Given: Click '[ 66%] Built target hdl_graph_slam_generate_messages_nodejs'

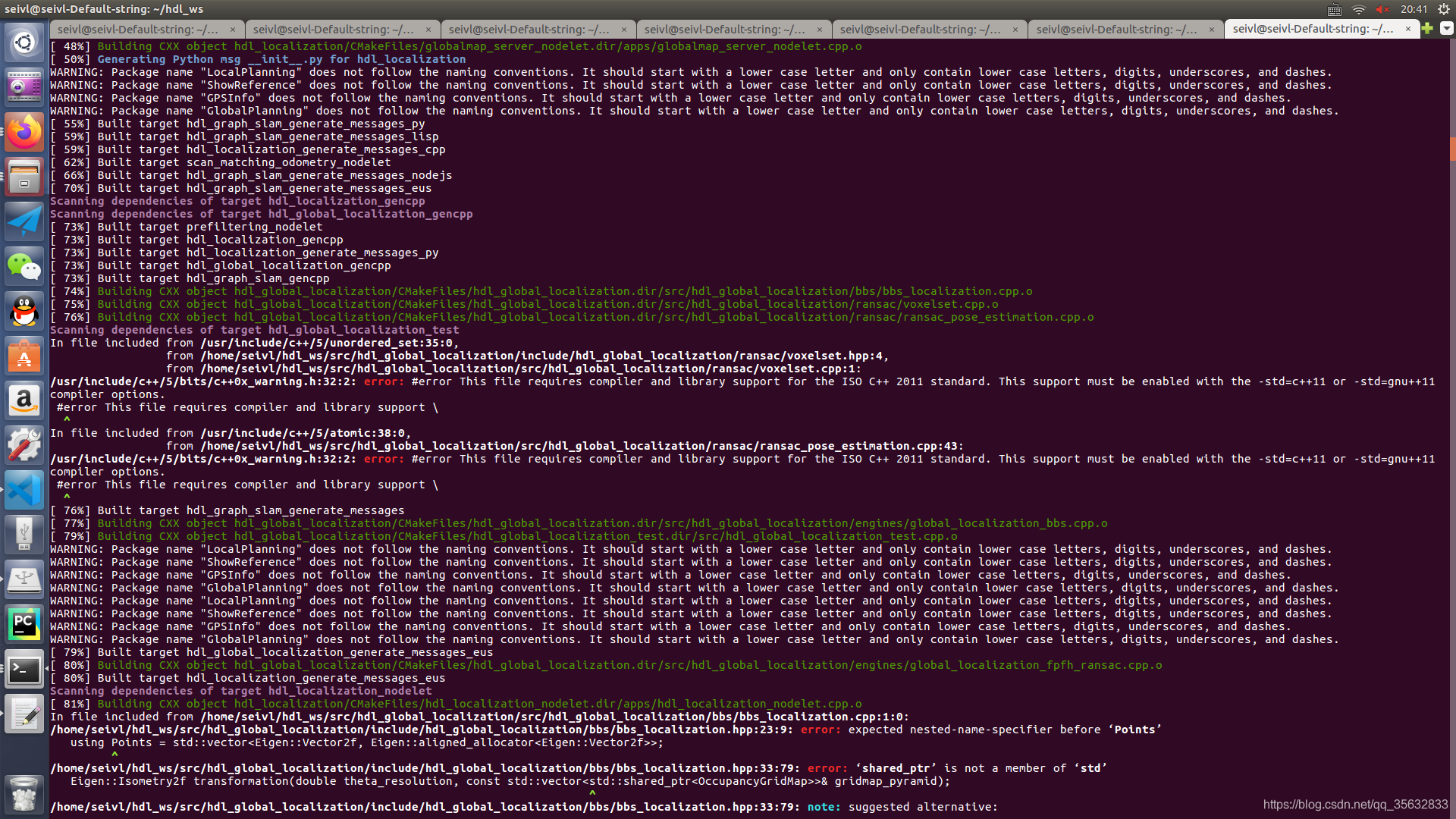Looking at the screenshot, I should 251,175.
